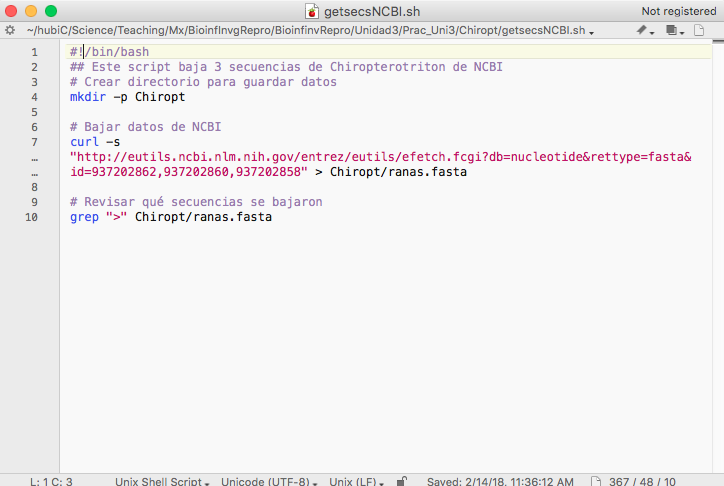Toggle the file lock icon in status bar
Viewport: 724px width, 486px height.
pyautogui.click(x=402, y=481)
